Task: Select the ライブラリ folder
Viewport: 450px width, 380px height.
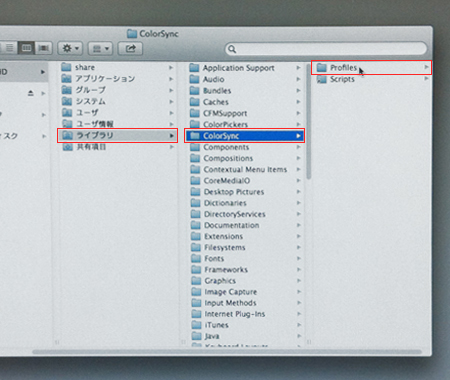Action: pyautogui.click(x=118, y=135)
